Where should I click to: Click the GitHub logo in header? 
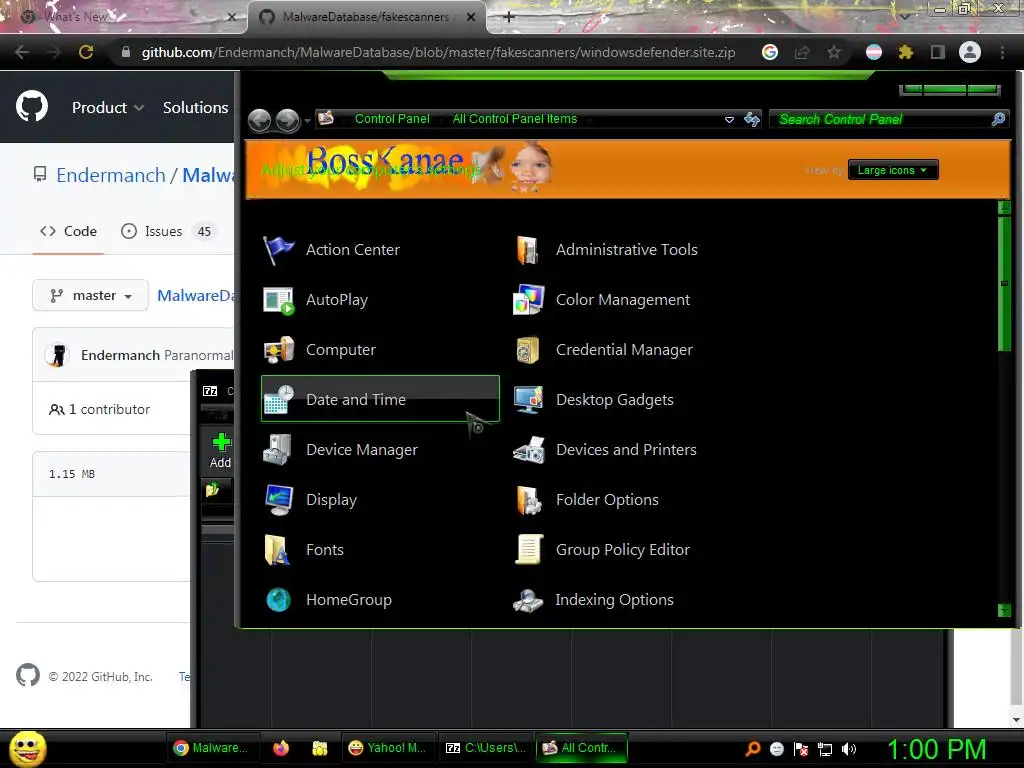coord(32,106)
